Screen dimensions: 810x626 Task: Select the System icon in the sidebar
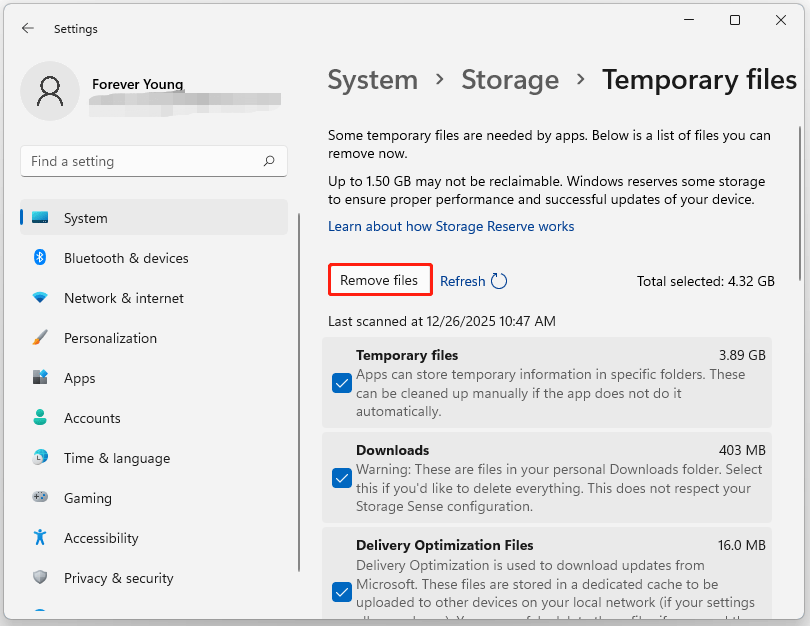click(40, 217)
